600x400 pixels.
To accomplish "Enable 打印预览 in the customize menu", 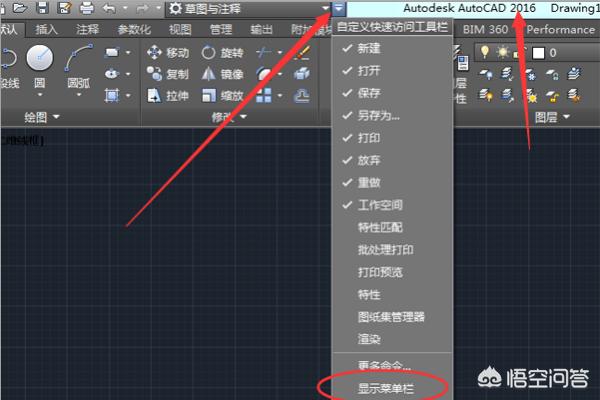I will click(392, 272).
